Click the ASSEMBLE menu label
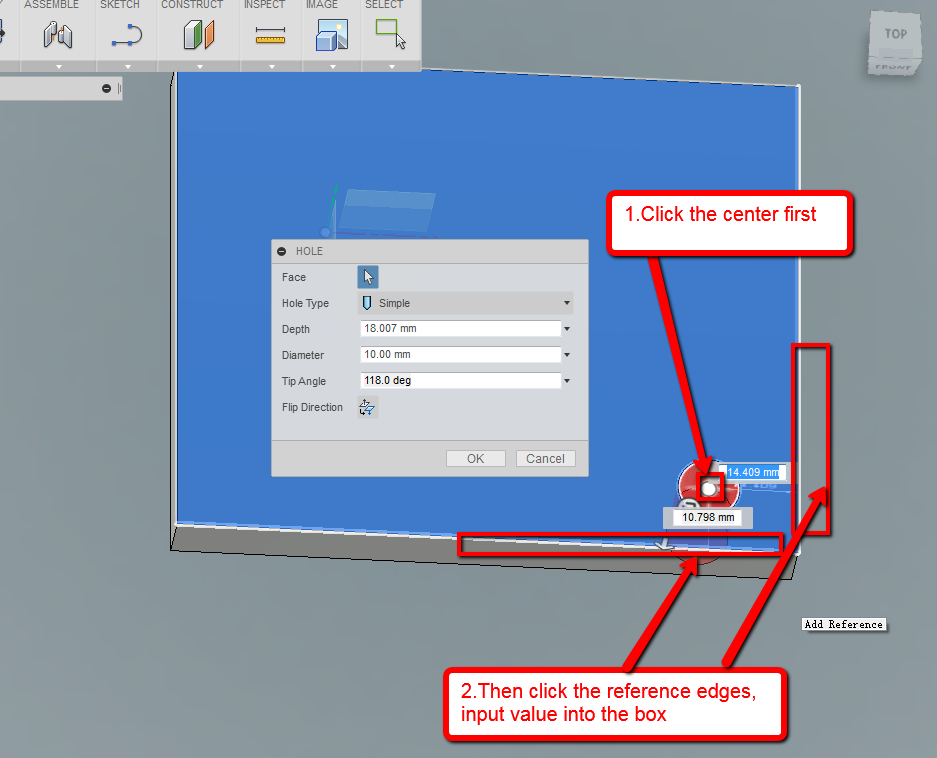Image resolution: width=937 pixels, height=758 pixels. [x=50, y=5]
